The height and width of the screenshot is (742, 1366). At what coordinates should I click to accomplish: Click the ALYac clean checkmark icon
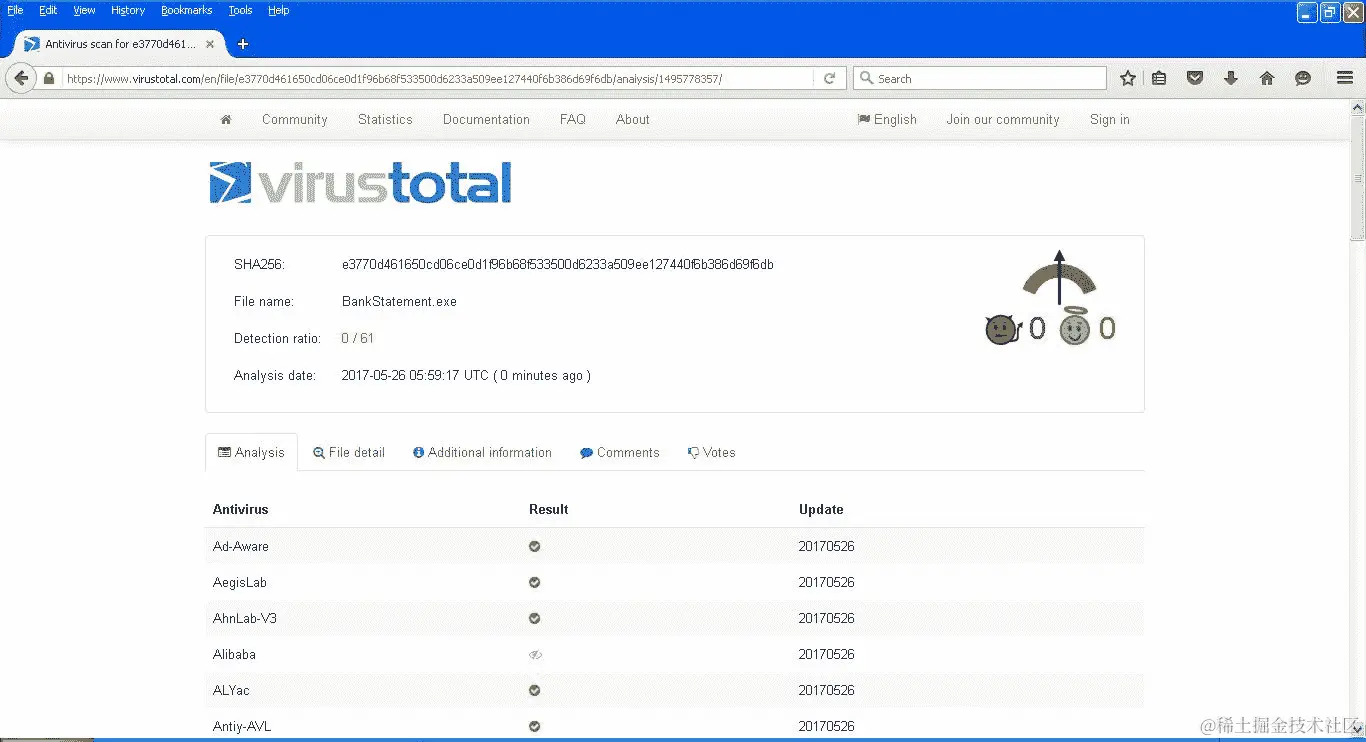point(535,690)
